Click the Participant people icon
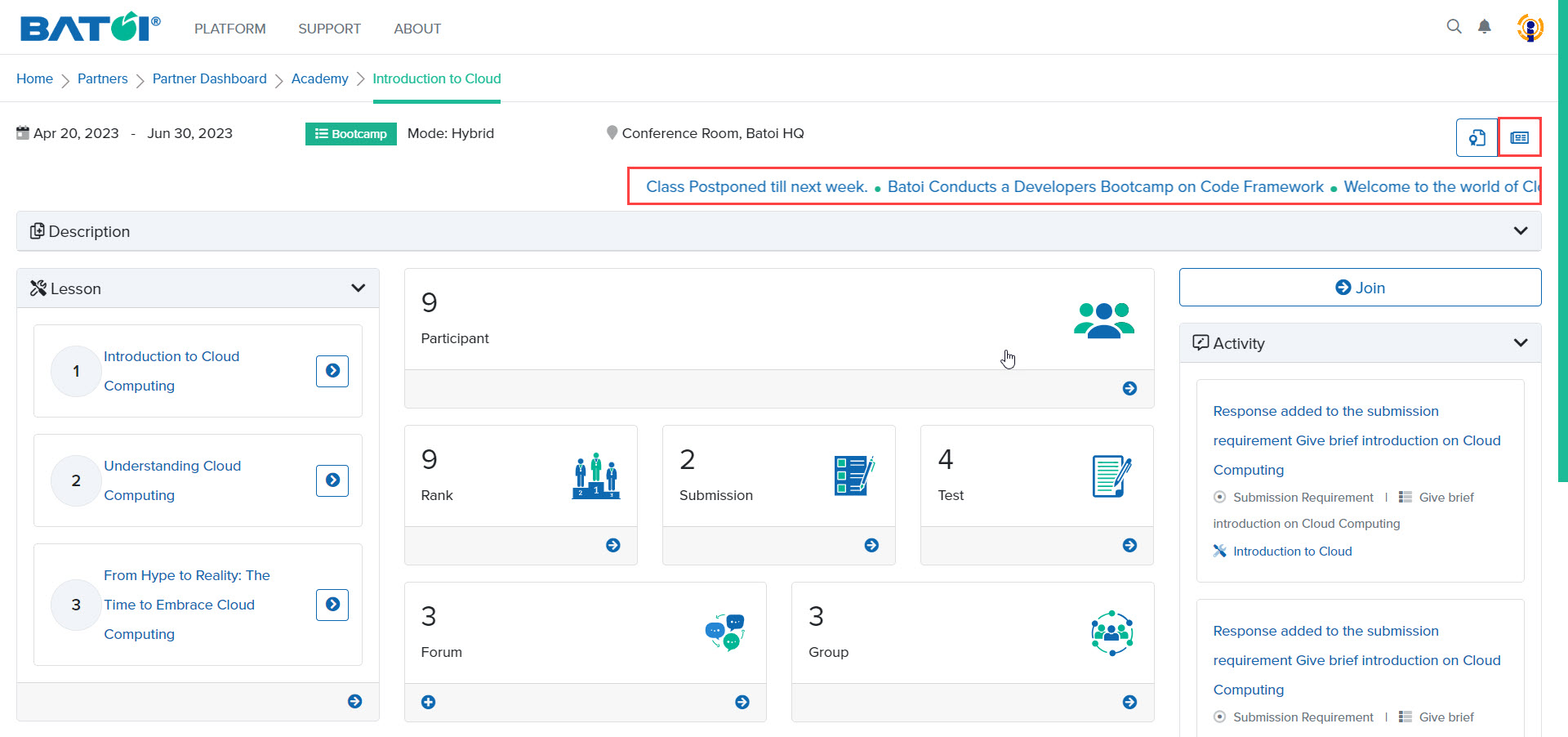 [1104, 320]
